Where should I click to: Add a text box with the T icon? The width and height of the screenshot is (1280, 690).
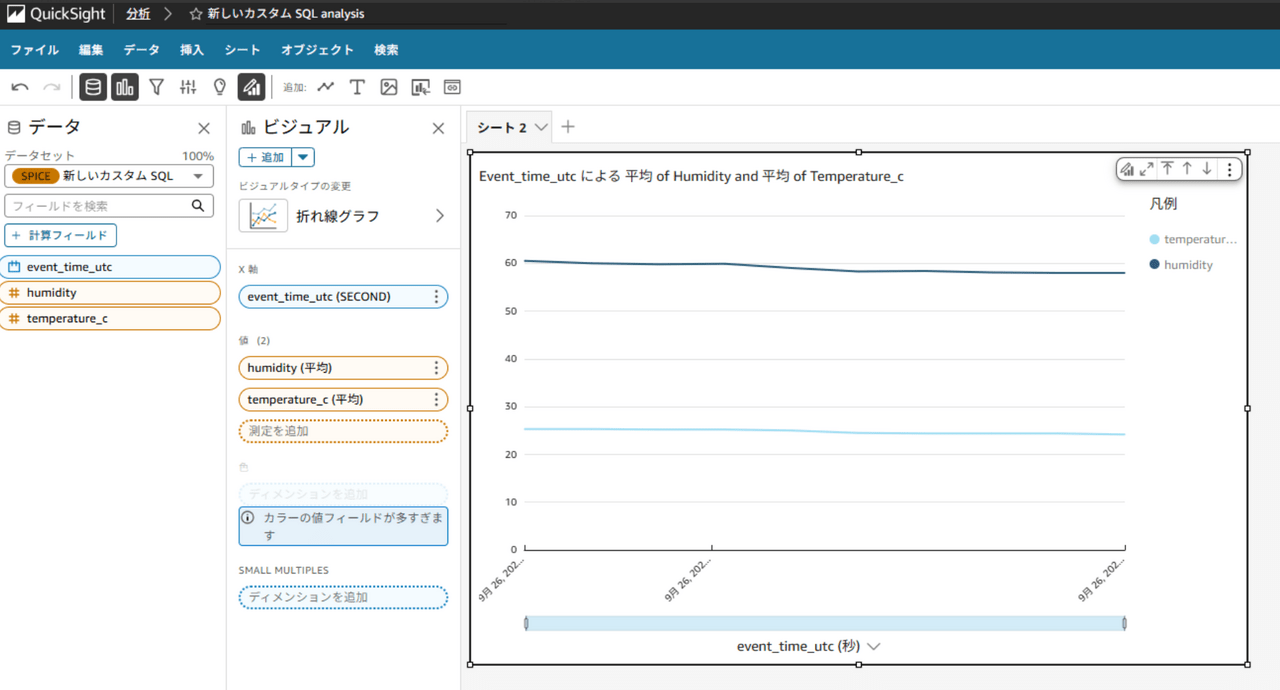tap(357, 88)
